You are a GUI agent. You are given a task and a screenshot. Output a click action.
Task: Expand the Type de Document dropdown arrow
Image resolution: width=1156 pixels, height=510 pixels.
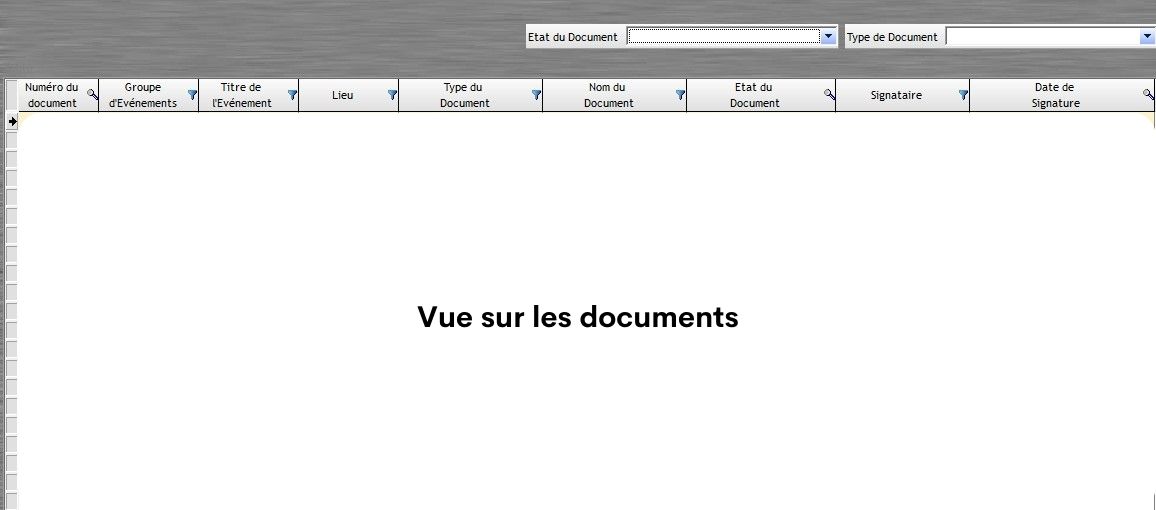tap(1147, 37)
